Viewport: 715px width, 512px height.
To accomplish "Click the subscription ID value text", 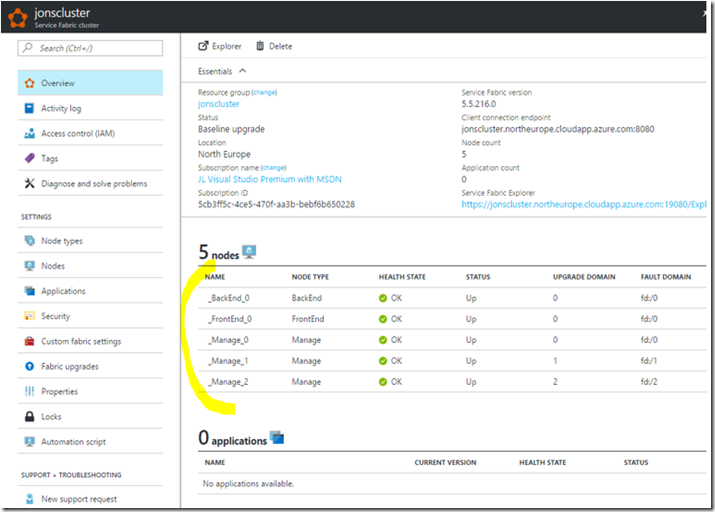I will tap(276, 204).
